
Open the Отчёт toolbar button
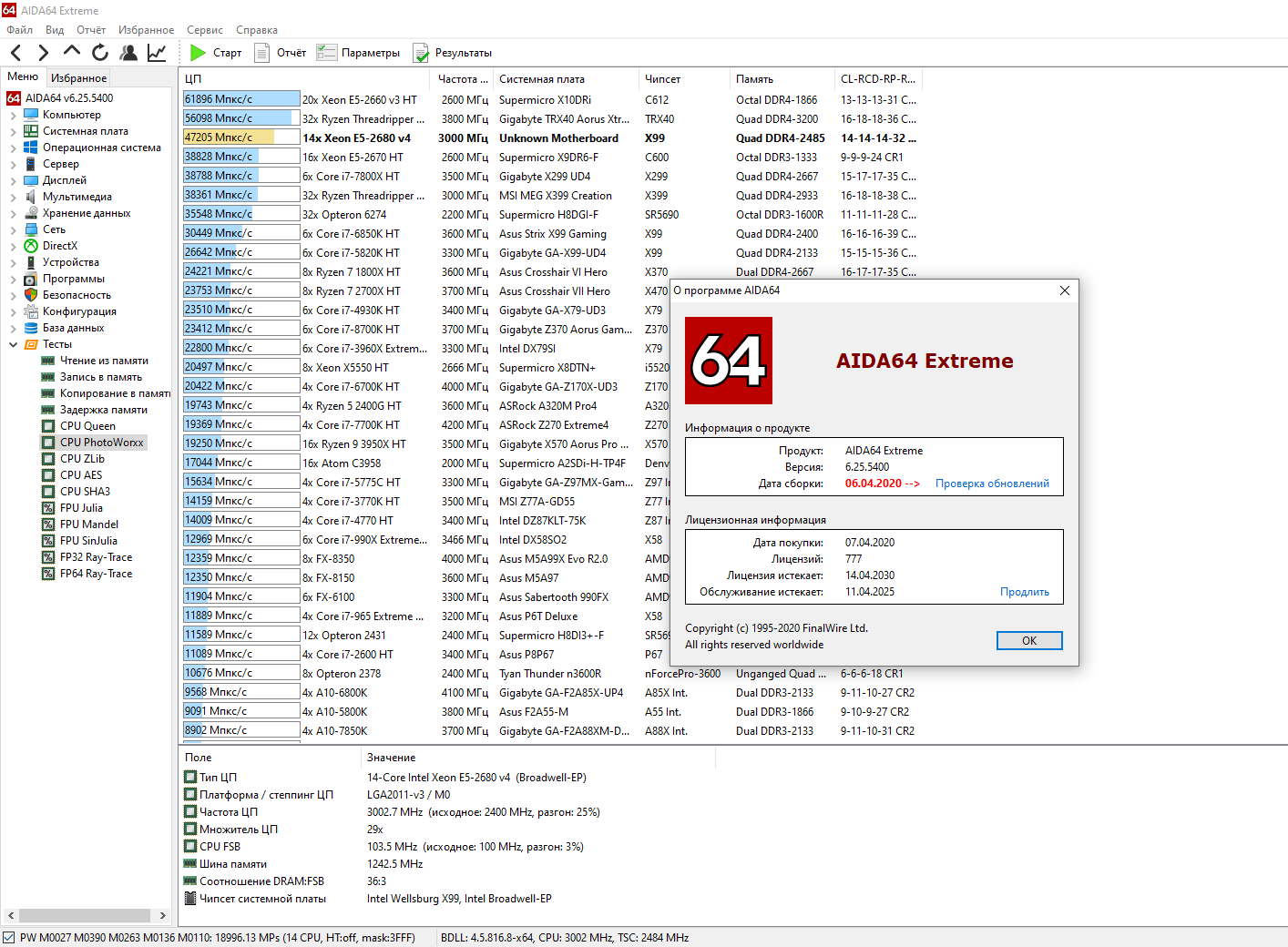[280, 53]
